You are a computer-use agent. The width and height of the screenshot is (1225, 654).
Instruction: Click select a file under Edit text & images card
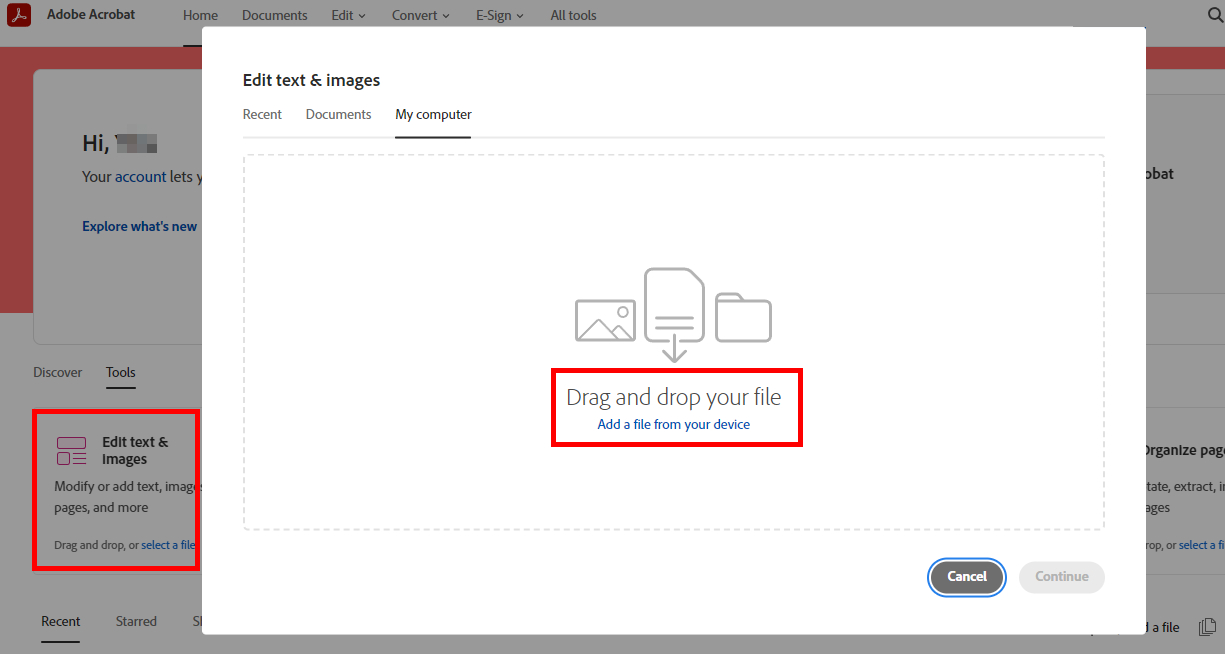point(168,545)
